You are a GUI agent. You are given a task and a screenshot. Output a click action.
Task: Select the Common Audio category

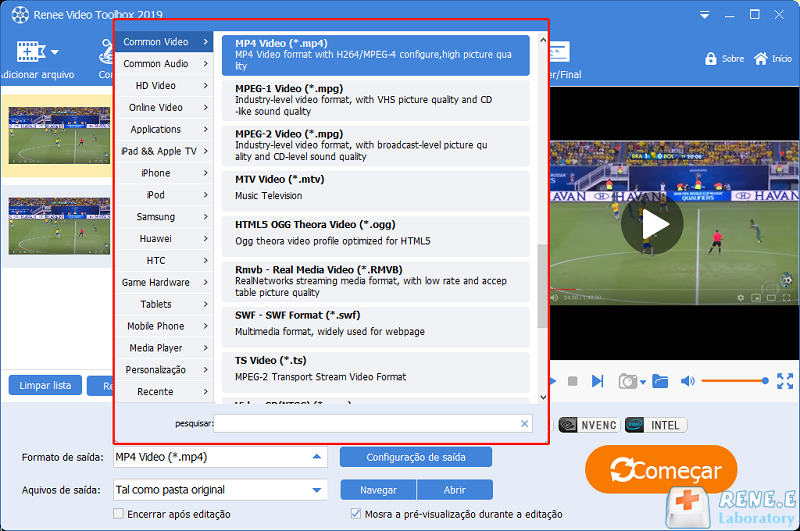point(164,64)
